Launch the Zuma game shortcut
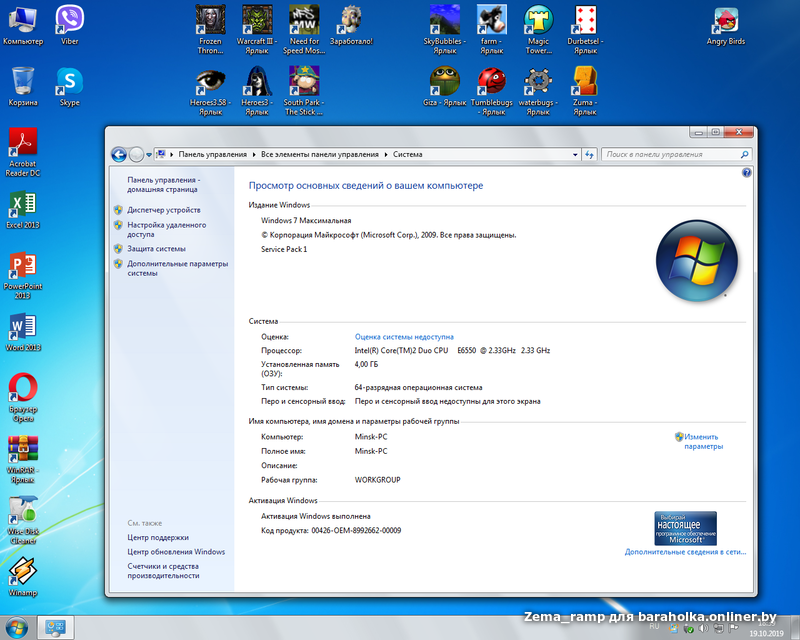The width and height of the screenshot is (800, 640). (585, 91)
